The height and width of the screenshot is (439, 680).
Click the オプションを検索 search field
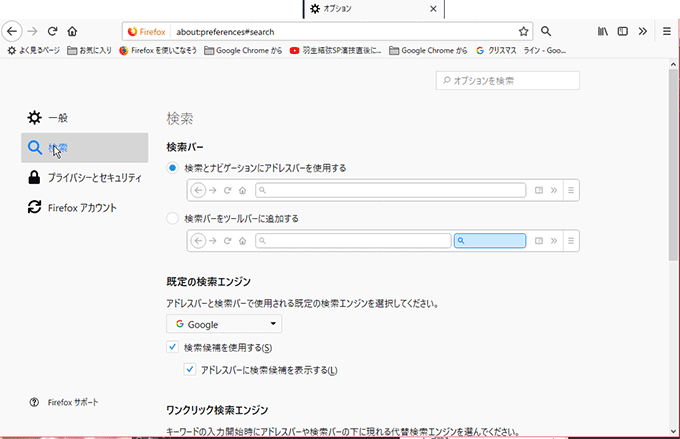coord(507,81)
